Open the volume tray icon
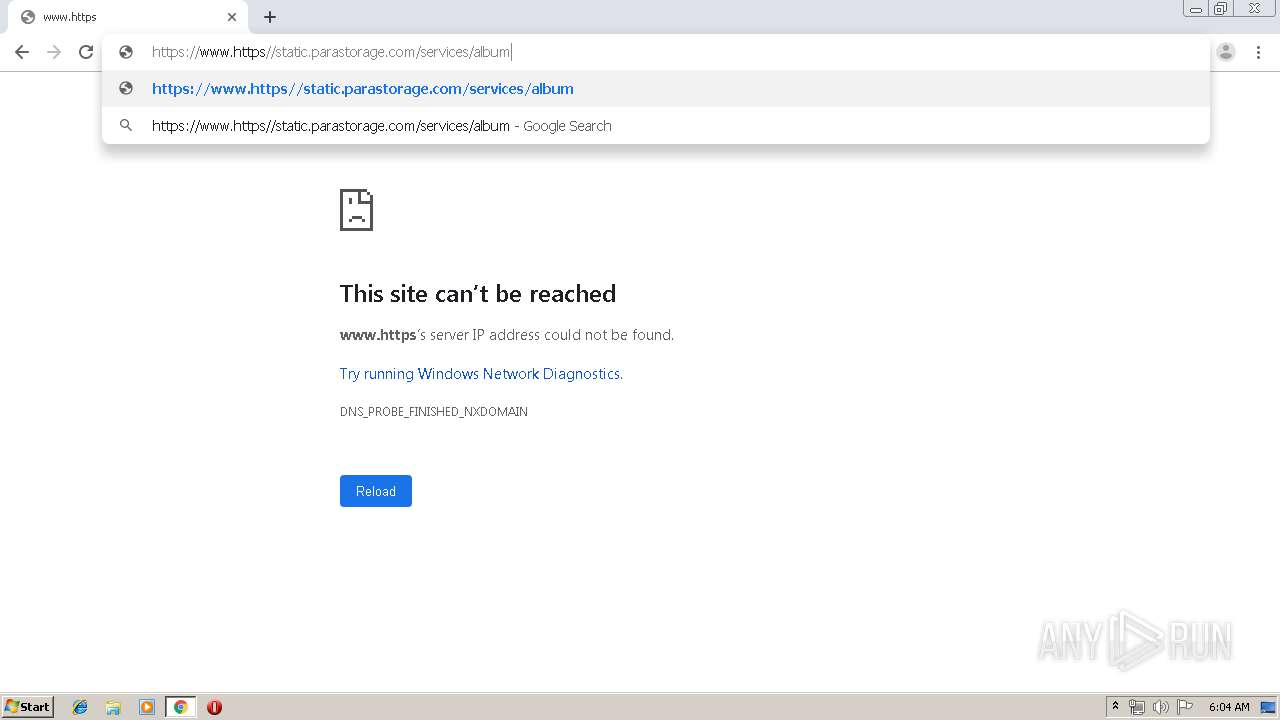The width and height of the screenshot is (1280, 720). [1160, 707]
